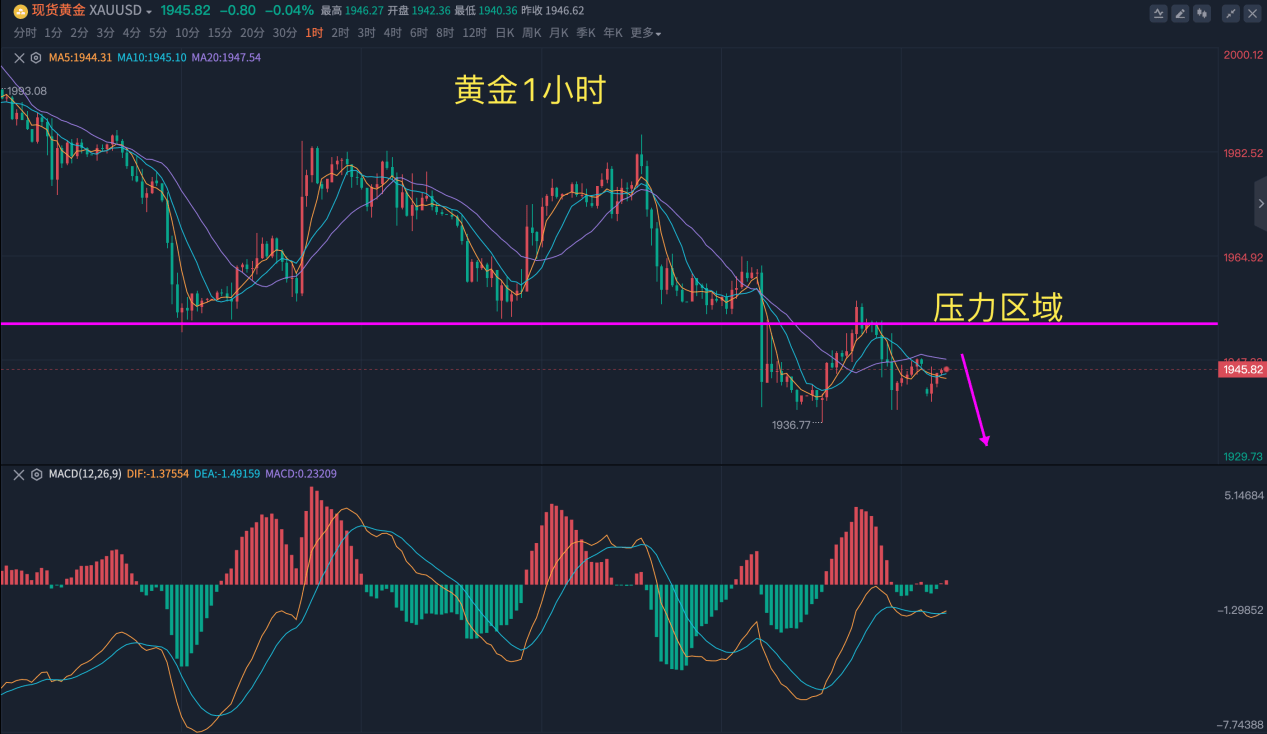This screenshot has width=1267, height=734.
Task: Switch to the 15分 timeframe
Action: (220, 33)
